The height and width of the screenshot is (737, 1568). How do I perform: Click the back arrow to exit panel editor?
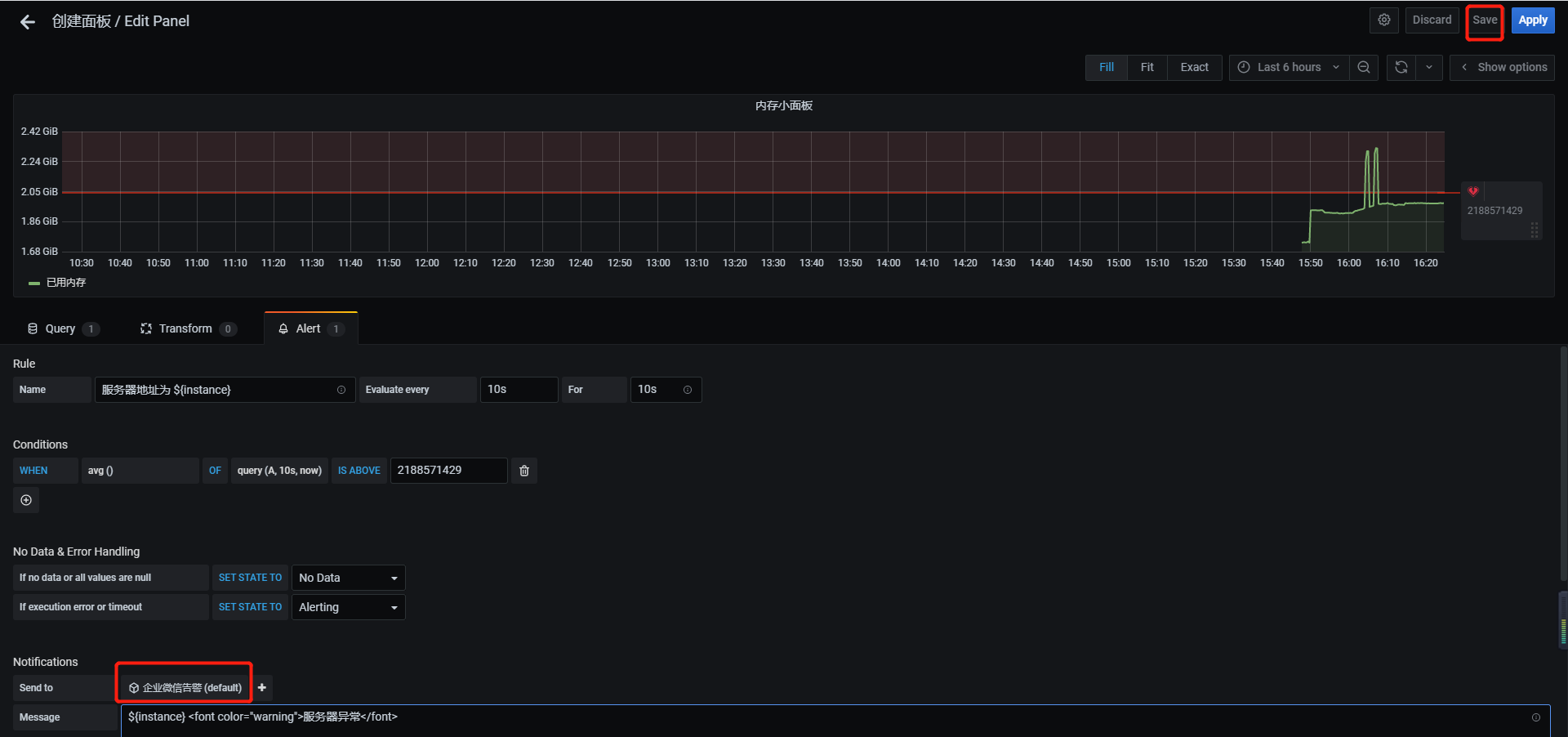[x=28, y=22]
